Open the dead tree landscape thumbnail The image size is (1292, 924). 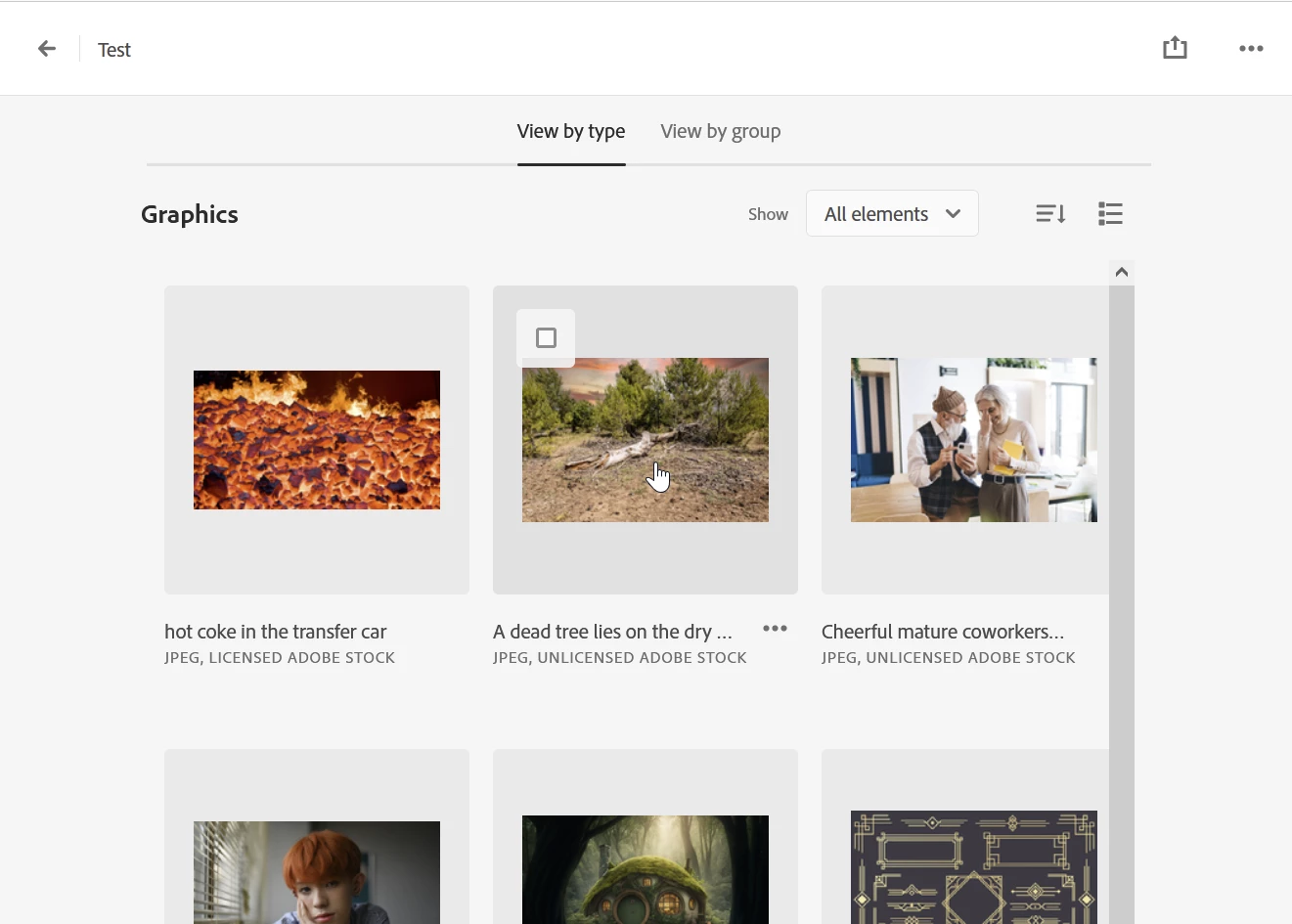(646, 440)
